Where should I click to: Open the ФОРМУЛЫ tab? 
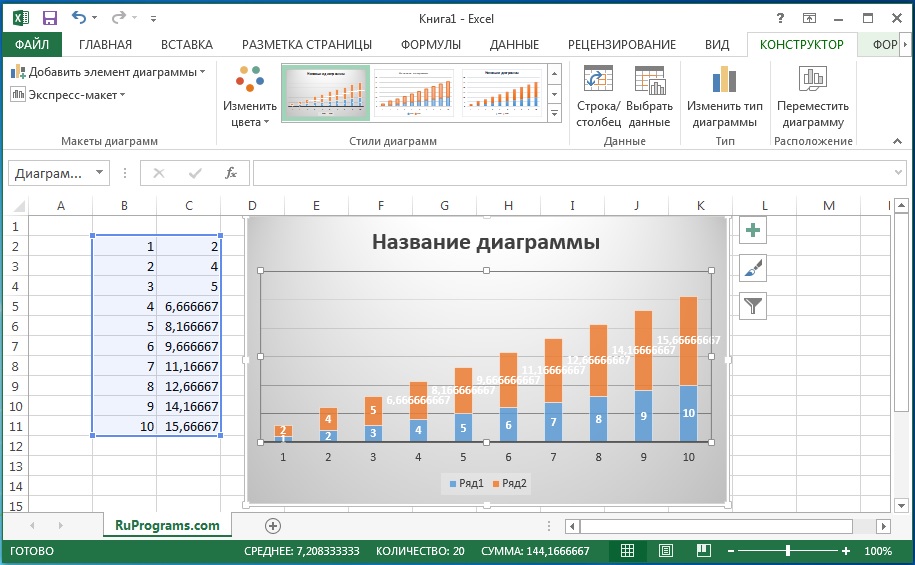click(431, 44)
